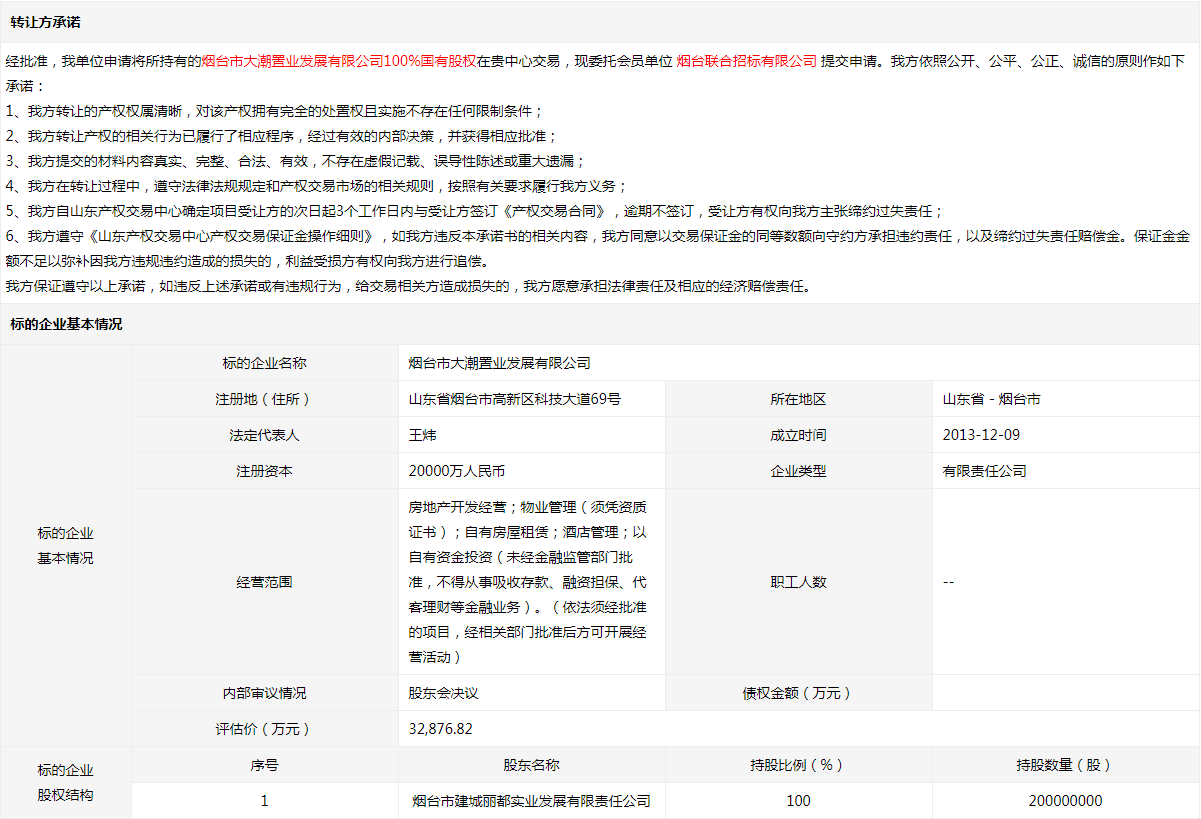Click the 股东名称 column header

coord(531,765)
